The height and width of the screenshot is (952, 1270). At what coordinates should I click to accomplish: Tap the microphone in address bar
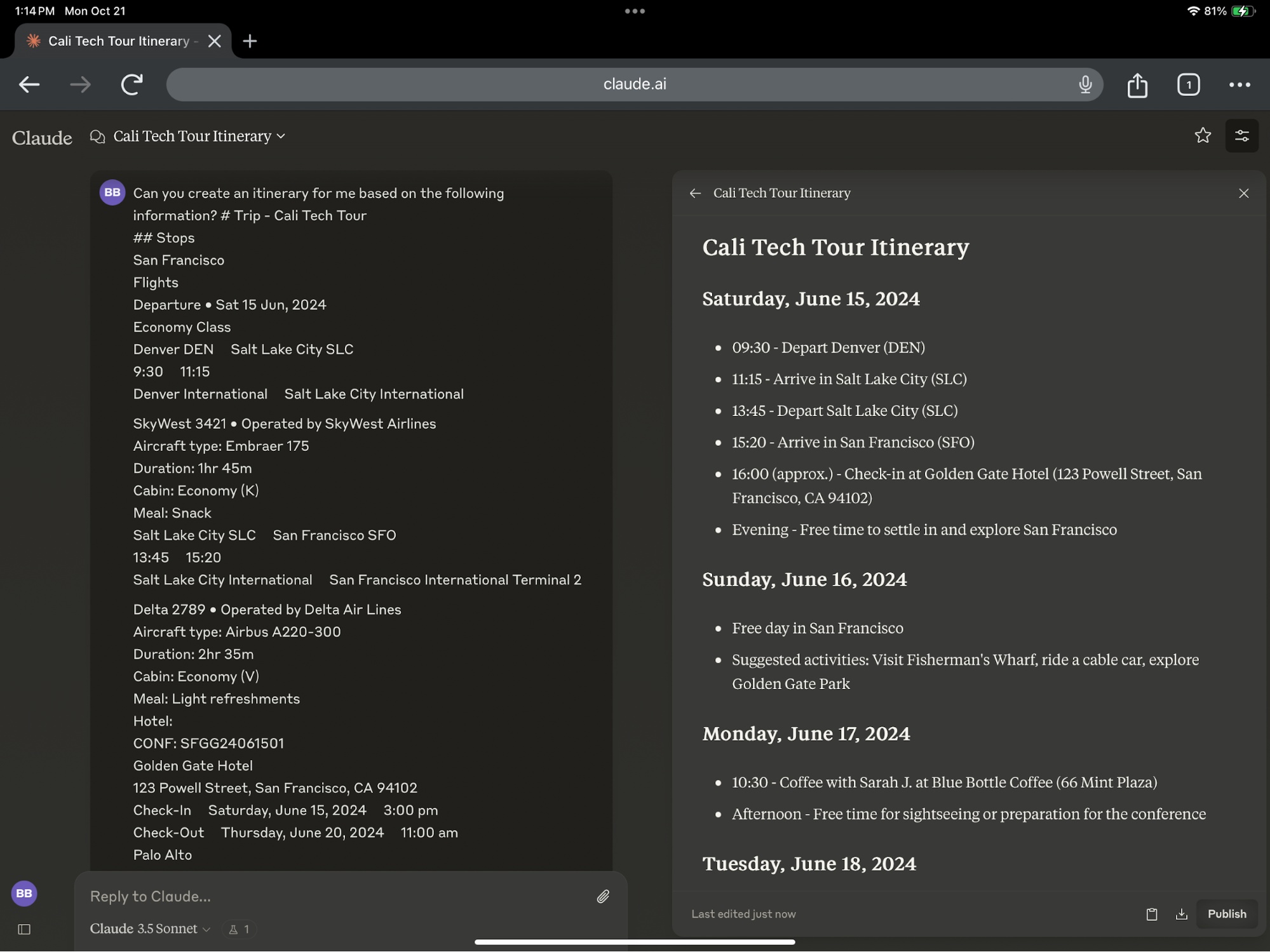1085,84
